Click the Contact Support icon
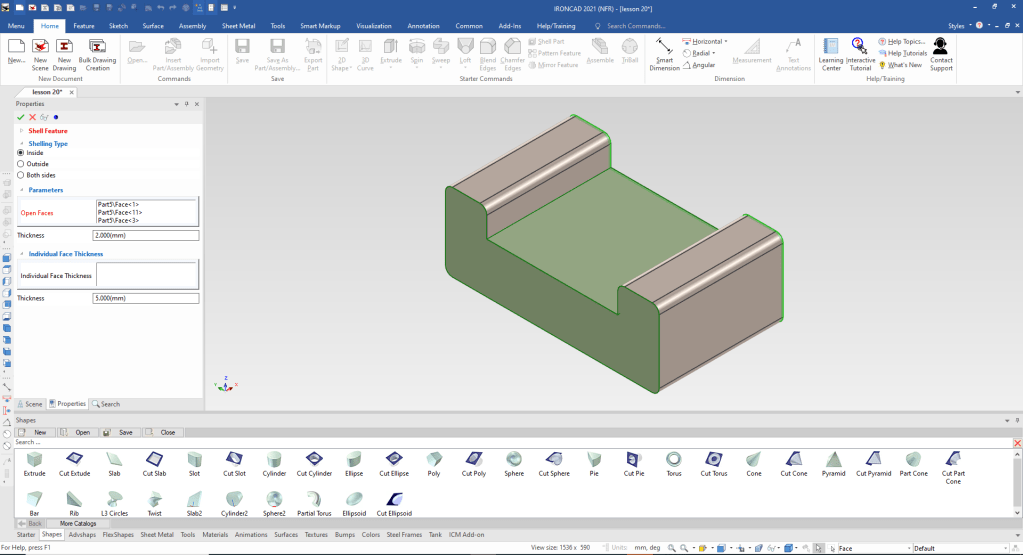This screenshot has height=555, width=1023. point(941,47)
